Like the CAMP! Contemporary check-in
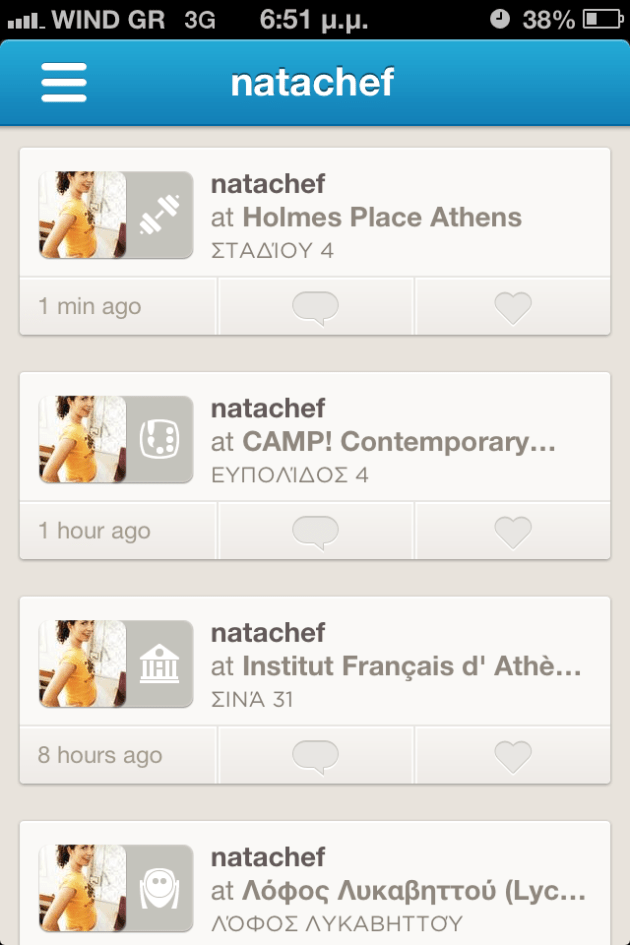This screenshot has width=630, height=945. click(x=513, y=531)
